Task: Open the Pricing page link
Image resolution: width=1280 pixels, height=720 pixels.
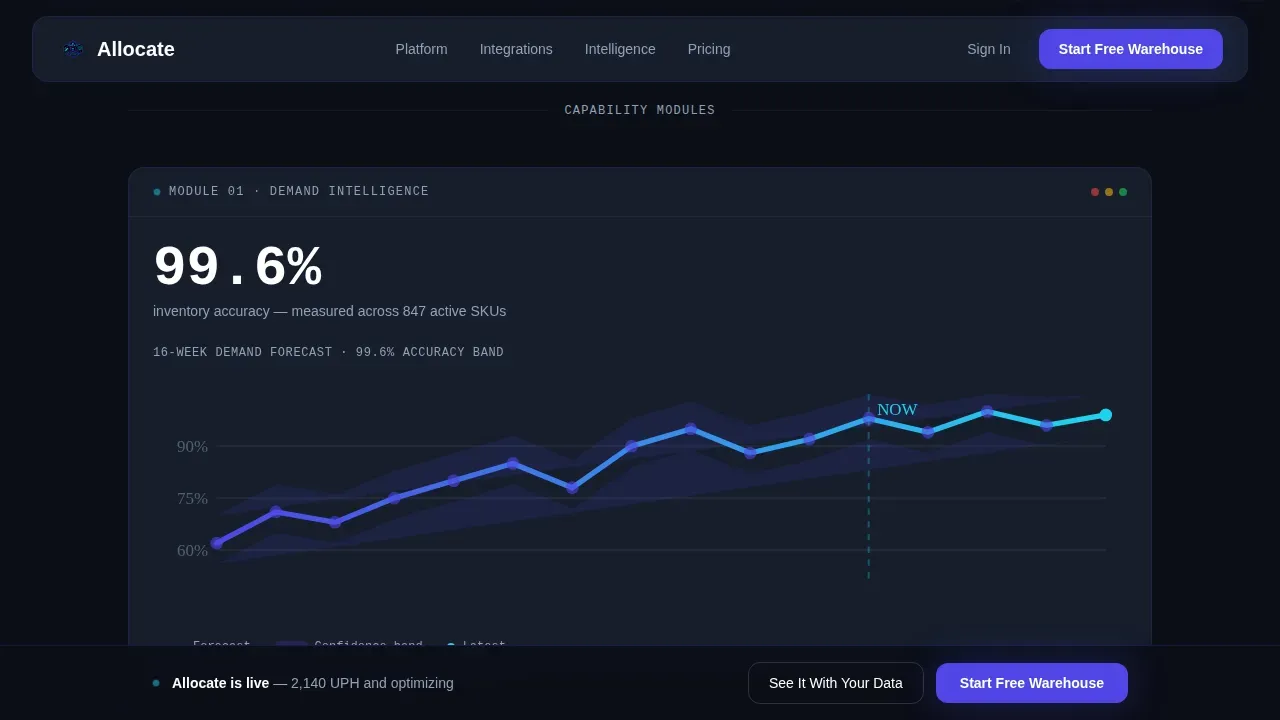Action: point(709,49)
